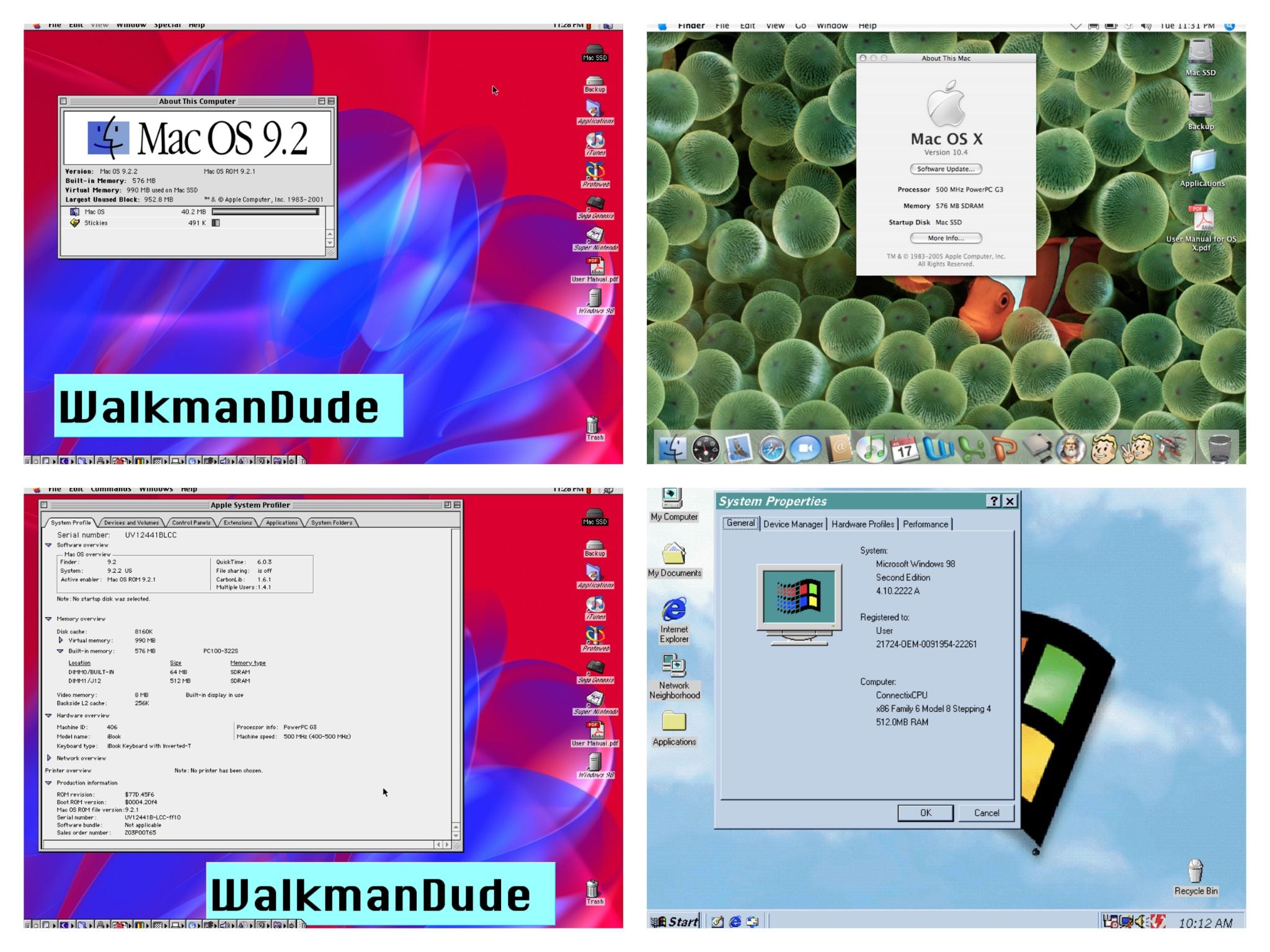Viewport: 1270px width, 952px height.
Task: Collapse the Hardware overview section
Action: (48, 716)
